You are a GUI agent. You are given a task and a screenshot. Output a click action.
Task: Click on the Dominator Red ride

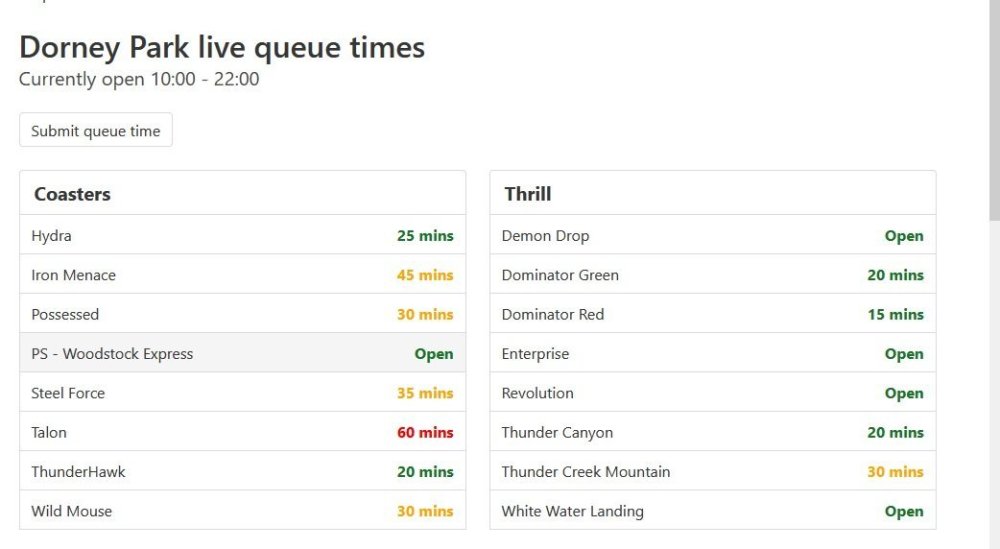553,314
